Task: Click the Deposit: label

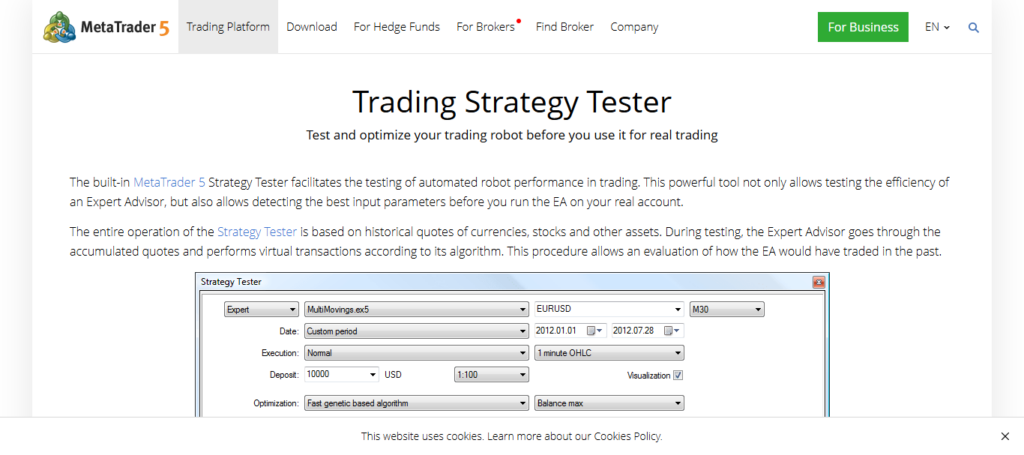Action: (284, 375)
